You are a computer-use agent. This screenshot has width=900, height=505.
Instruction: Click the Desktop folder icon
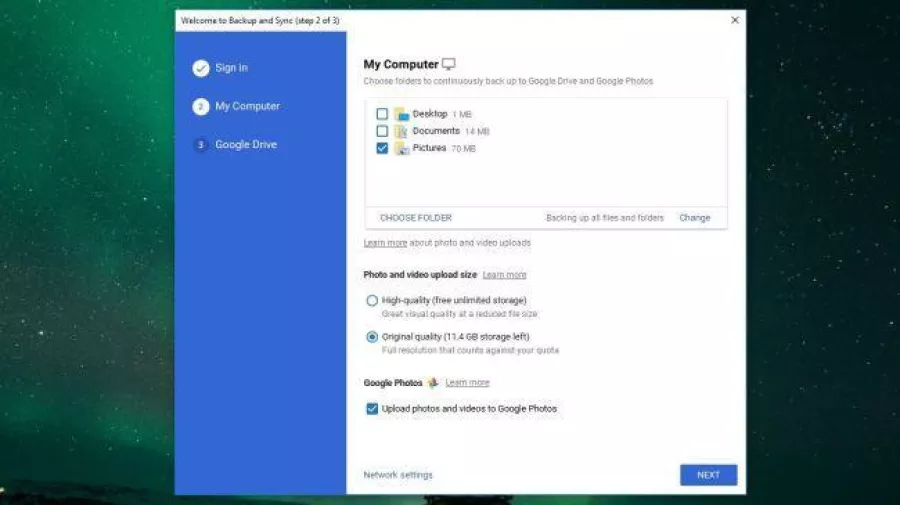coord(401,114)
